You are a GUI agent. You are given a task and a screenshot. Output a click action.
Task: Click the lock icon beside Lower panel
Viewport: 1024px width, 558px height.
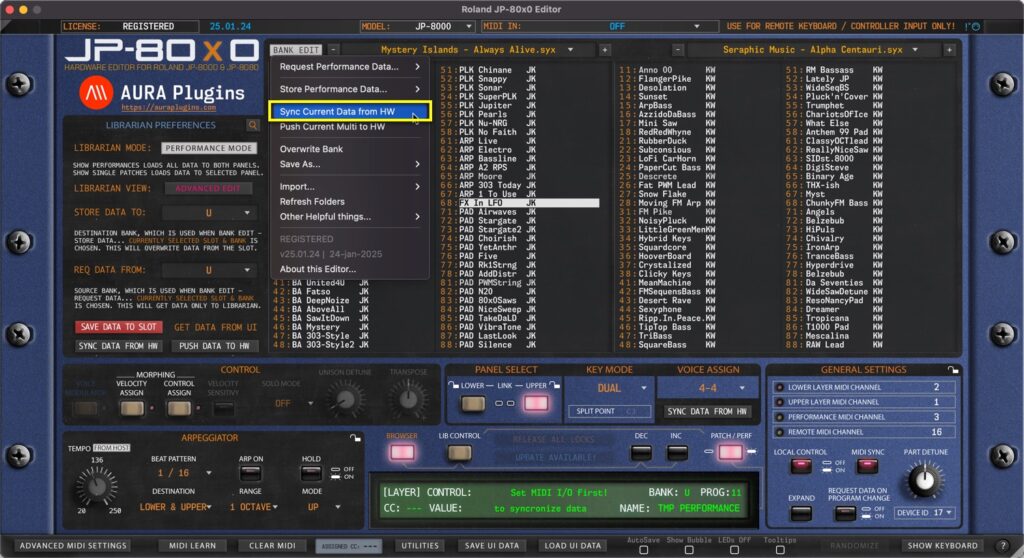(x=453, y=386)
